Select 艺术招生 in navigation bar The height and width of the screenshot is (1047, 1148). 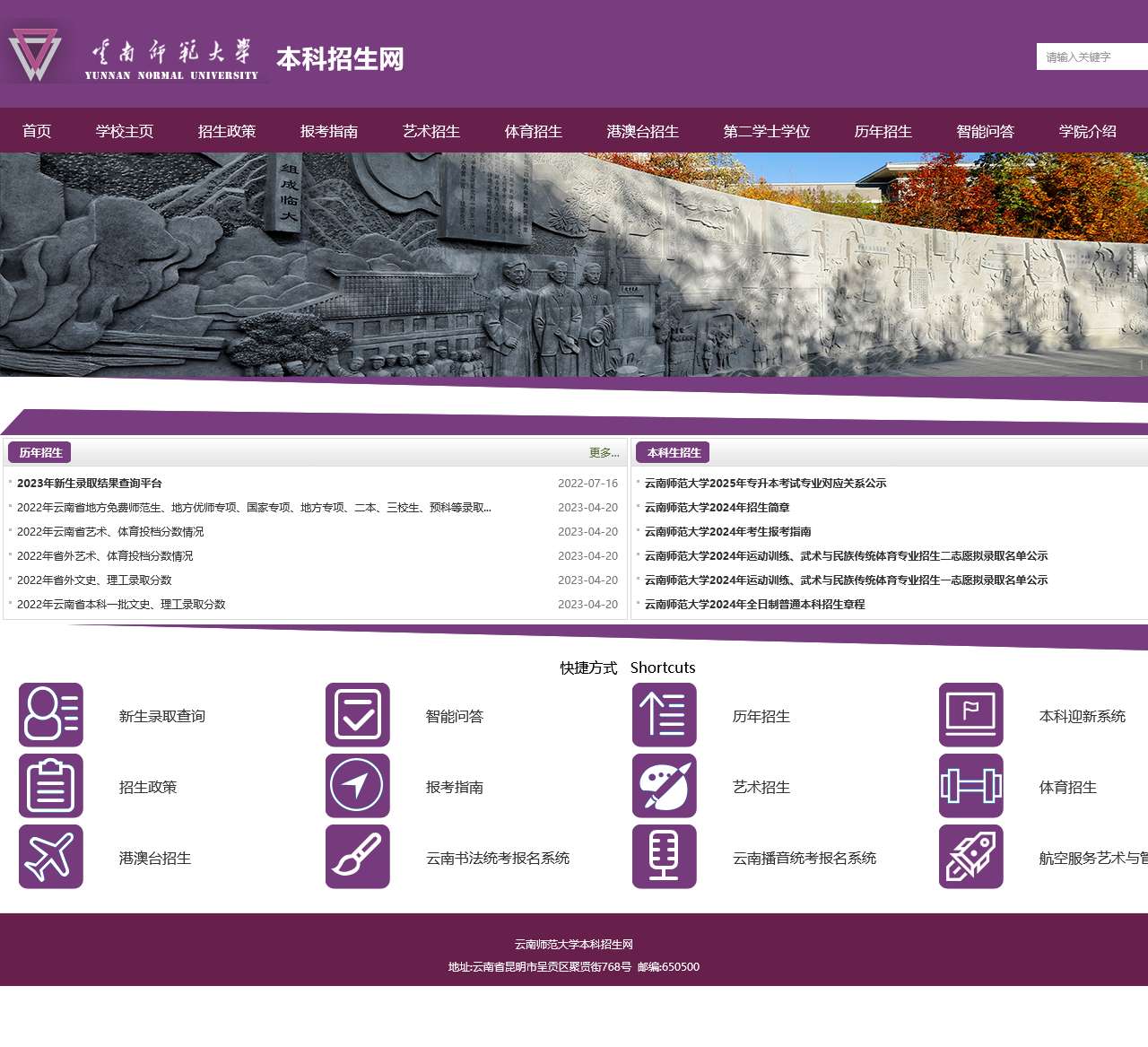(x=431, y=131)
